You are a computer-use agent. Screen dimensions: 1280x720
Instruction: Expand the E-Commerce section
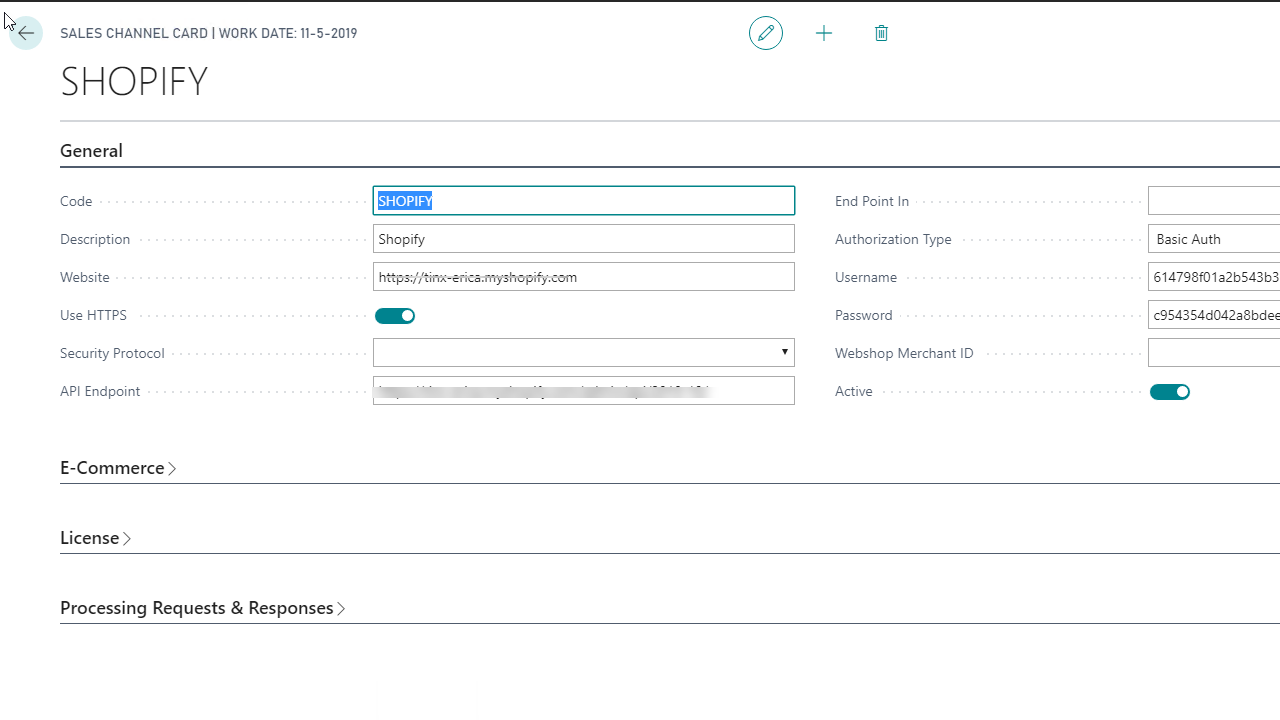click(x=118, y=468)
